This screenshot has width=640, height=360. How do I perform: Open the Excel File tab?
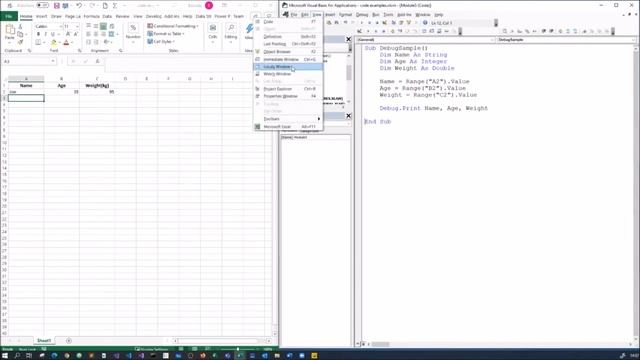(9, 16)
